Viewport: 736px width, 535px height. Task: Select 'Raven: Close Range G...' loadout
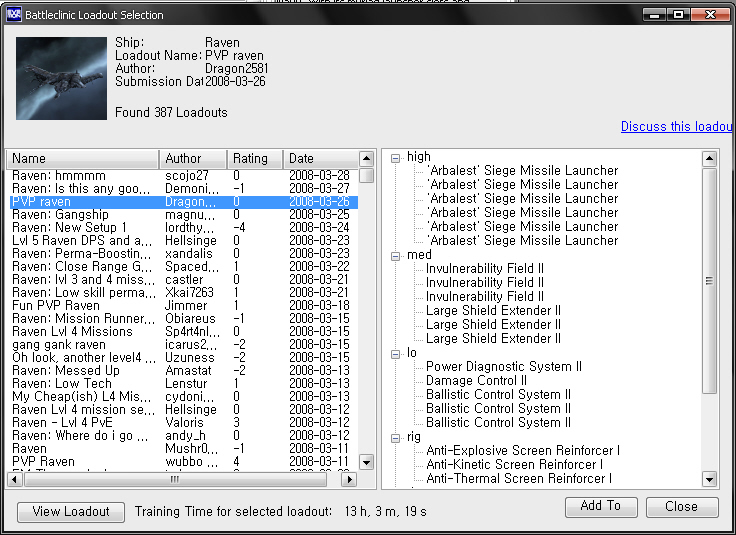click(184, 267)
